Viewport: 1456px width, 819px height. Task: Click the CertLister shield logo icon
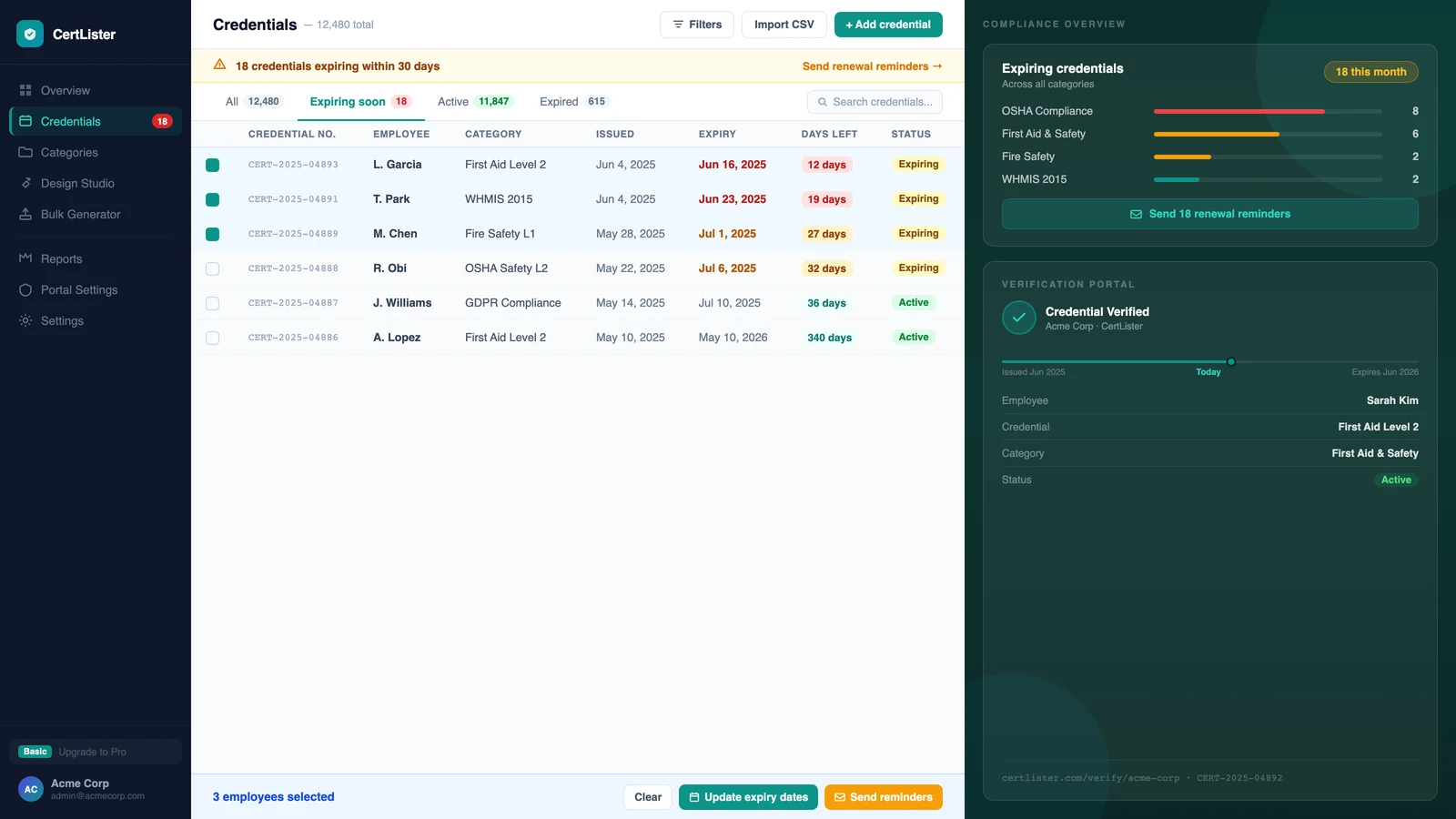[30, 34]
